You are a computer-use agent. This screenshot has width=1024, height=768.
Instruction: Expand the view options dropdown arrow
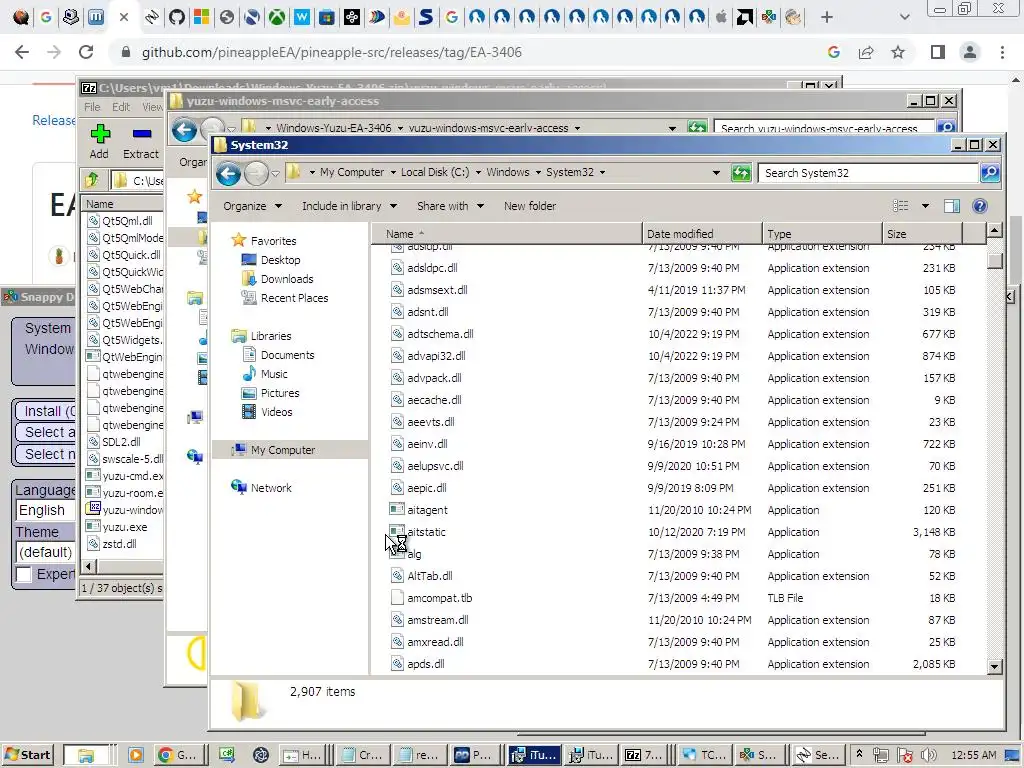(x=925, y=206)
